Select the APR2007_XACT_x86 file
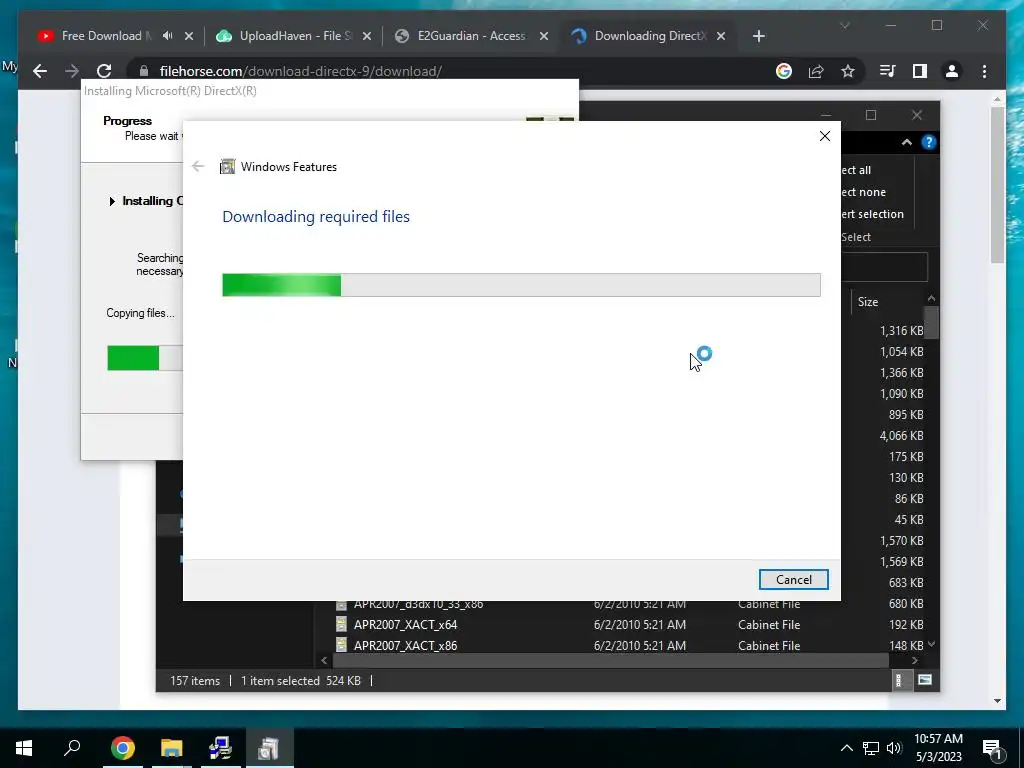This screenshot has height=768, width=1024. 406,645
